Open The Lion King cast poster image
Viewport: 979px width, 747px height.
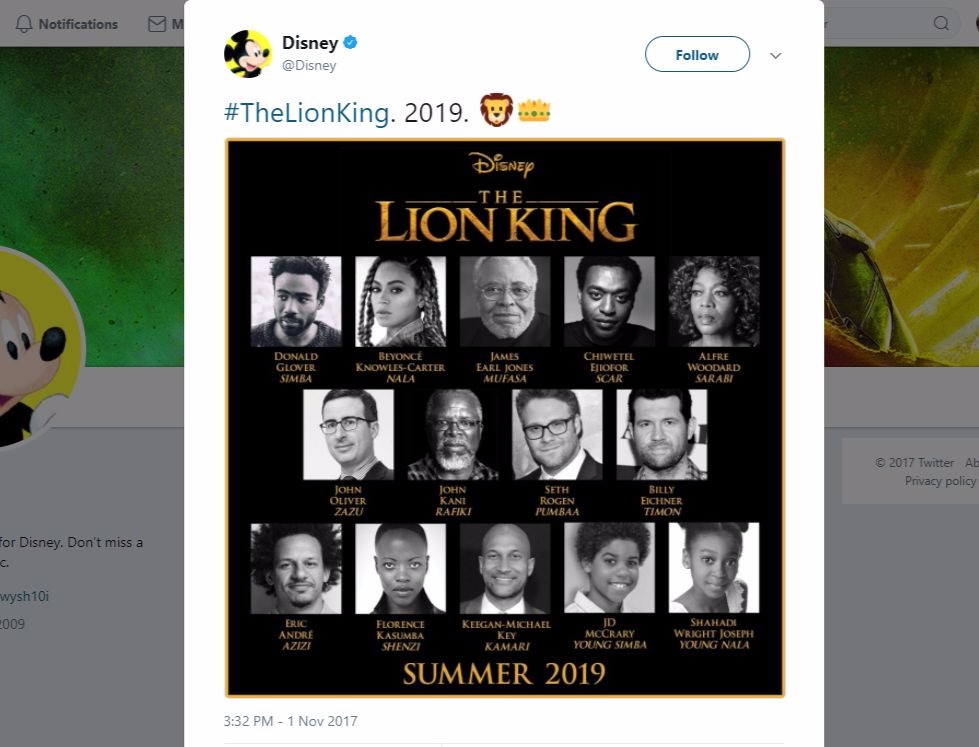(x=505, y=417)
